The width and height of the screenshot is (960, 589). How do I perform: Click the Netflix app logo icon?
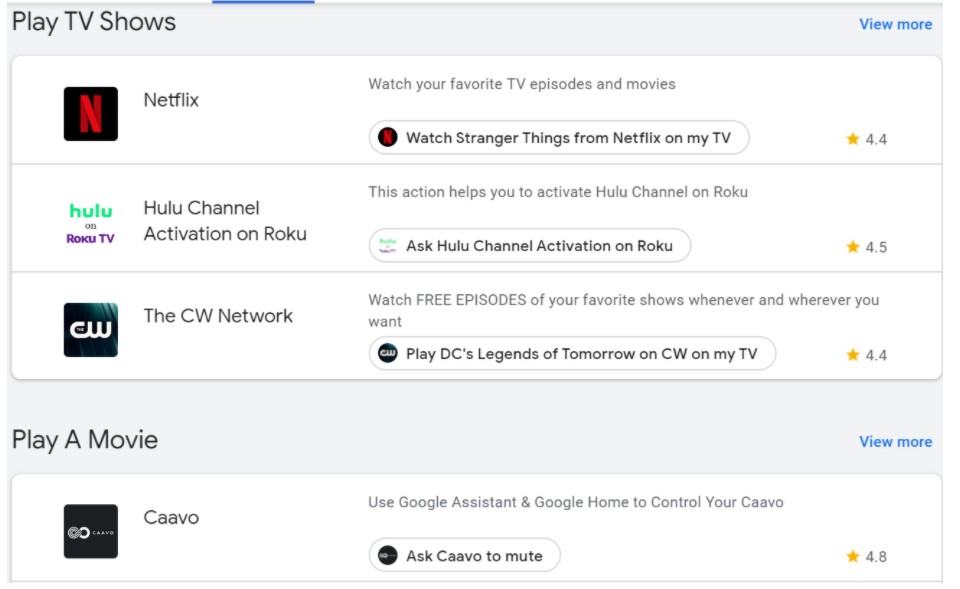[x=91, y=114]
